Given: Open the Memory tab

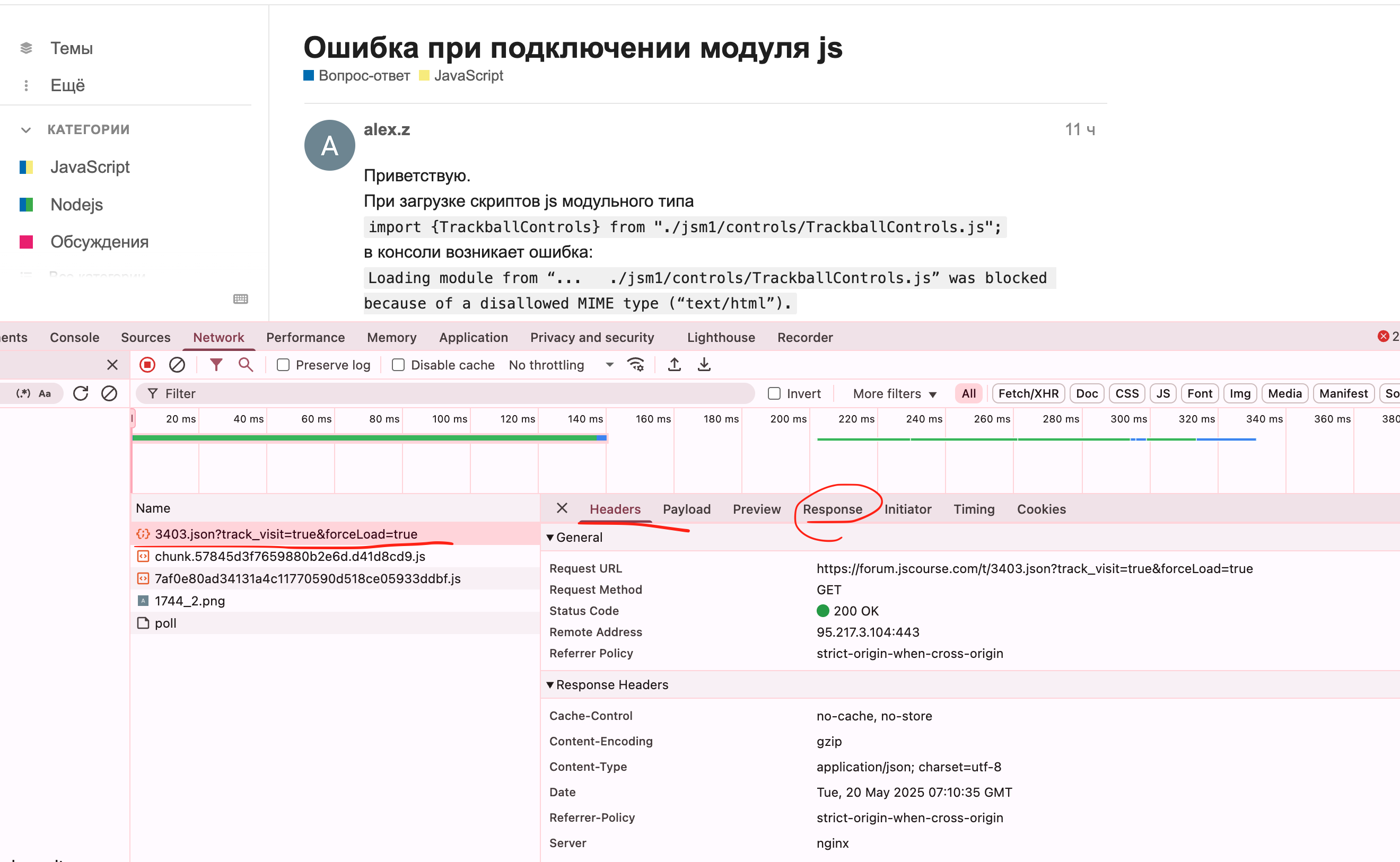Looking at the screenshot, I should 391,337.
